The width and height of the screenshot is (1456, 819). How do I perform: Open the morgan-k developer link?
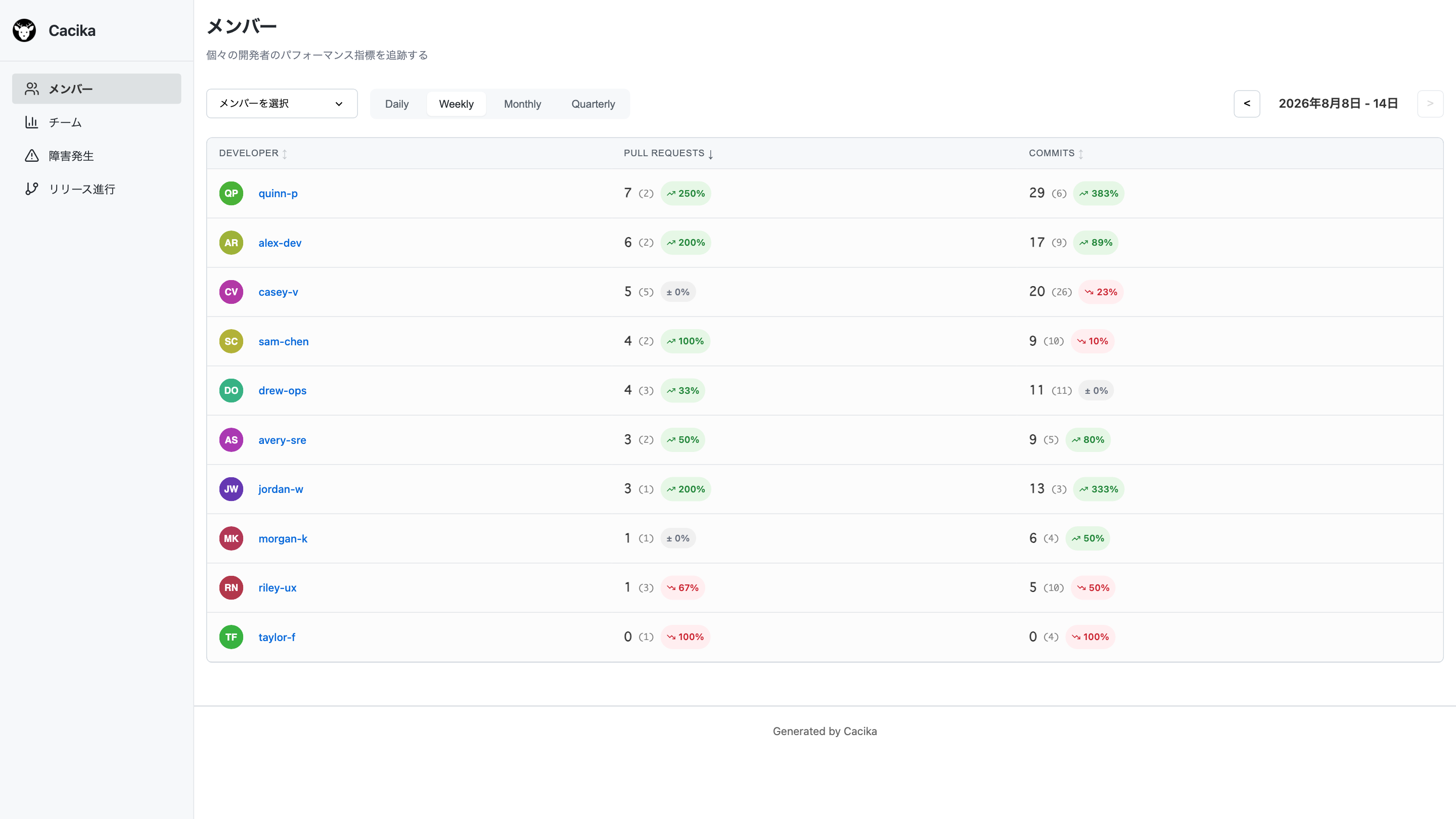283,538
